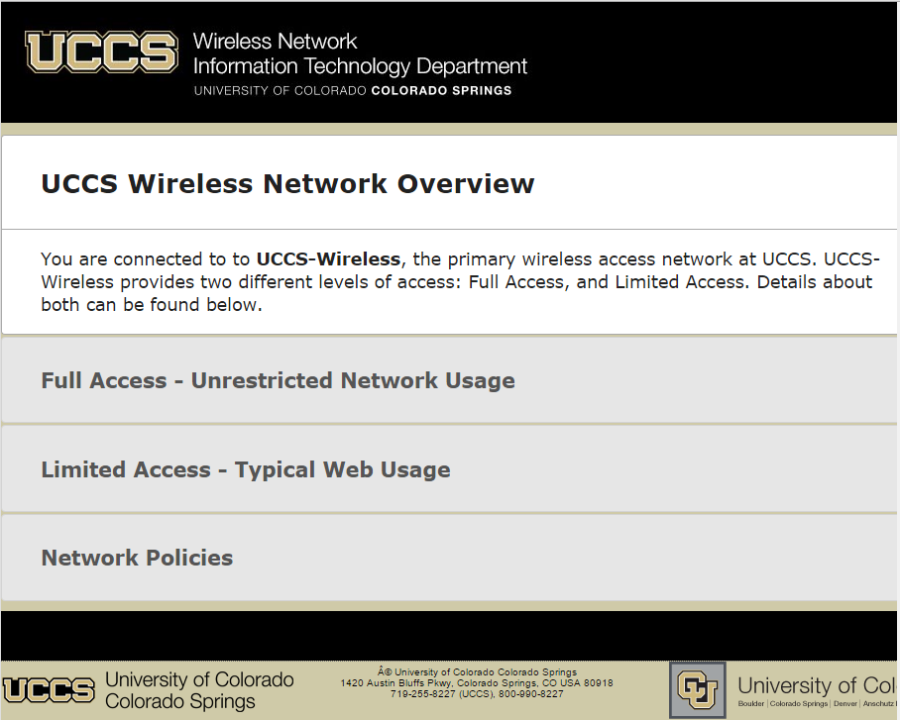Open the Colorado Springs campus footer link

click(798, 704)
